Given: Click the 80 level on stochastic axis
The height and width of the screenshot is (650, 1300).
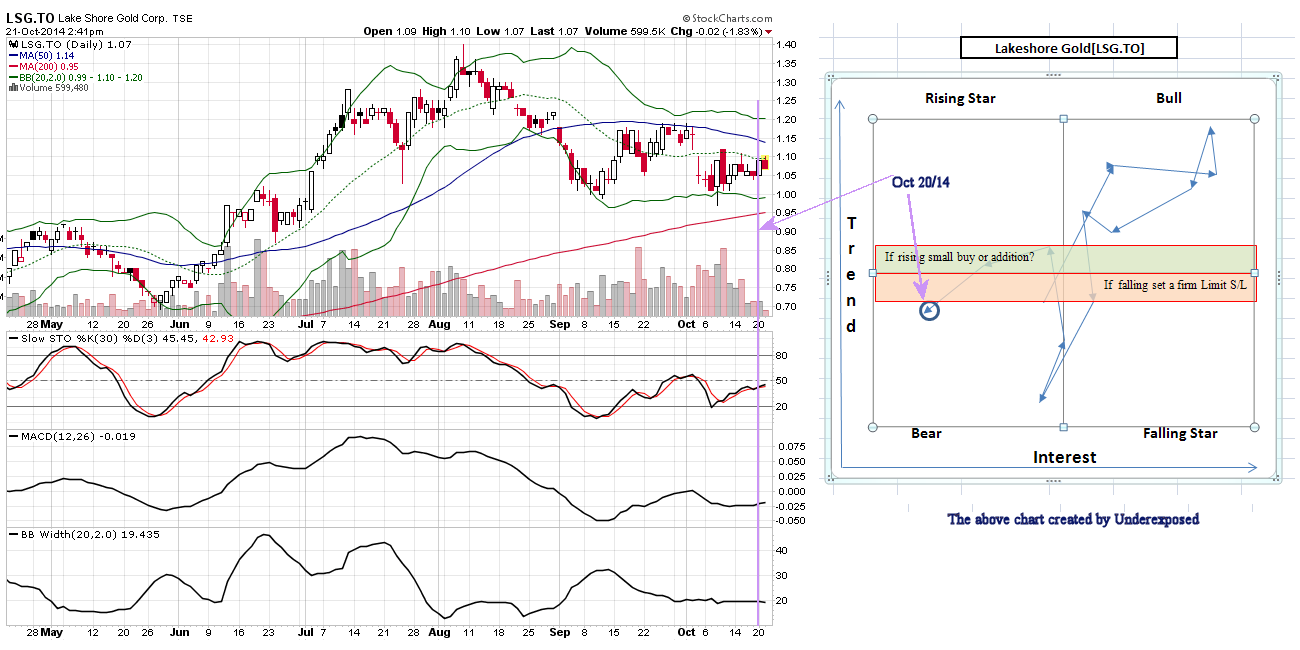Looking at the screenshot, I should tap(781, 355).
